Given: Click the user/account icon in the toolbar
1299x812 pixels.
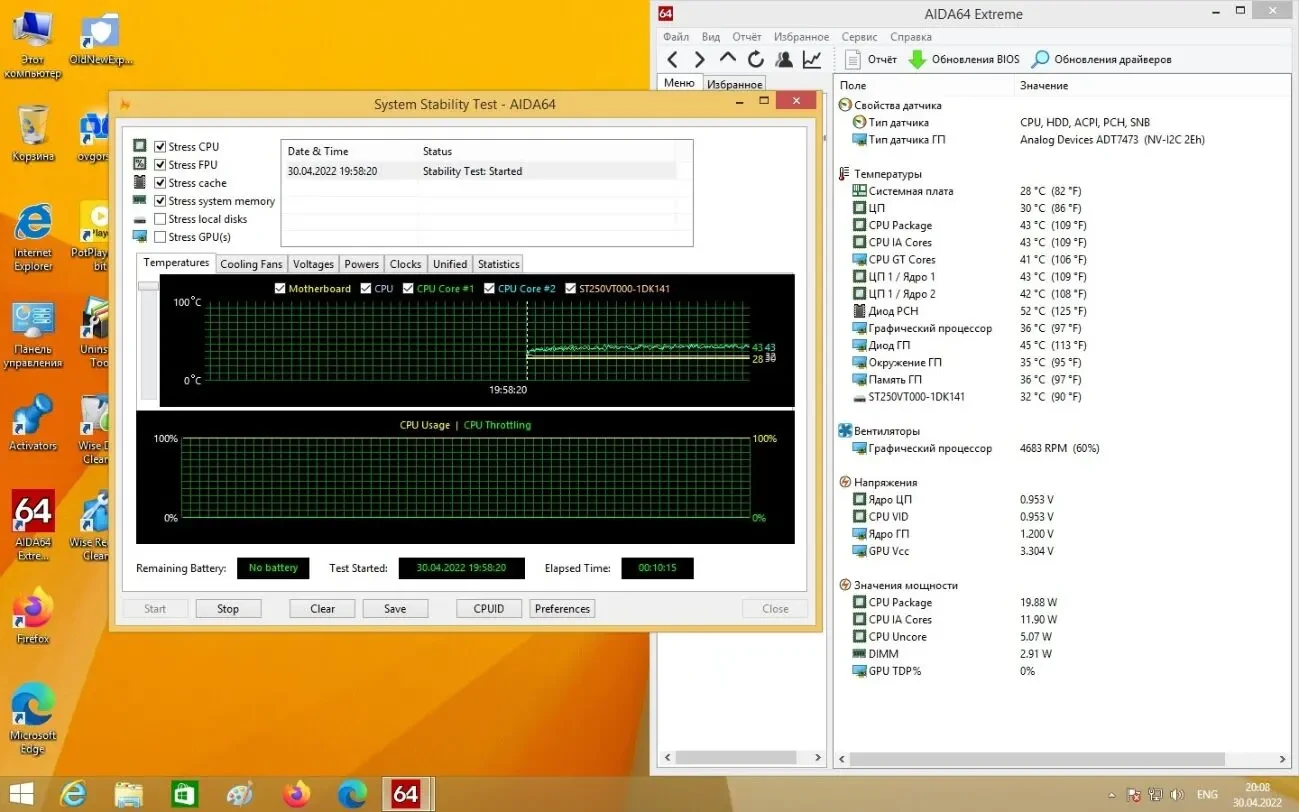Looking at the screenshot, I should [x=784, y=58].
